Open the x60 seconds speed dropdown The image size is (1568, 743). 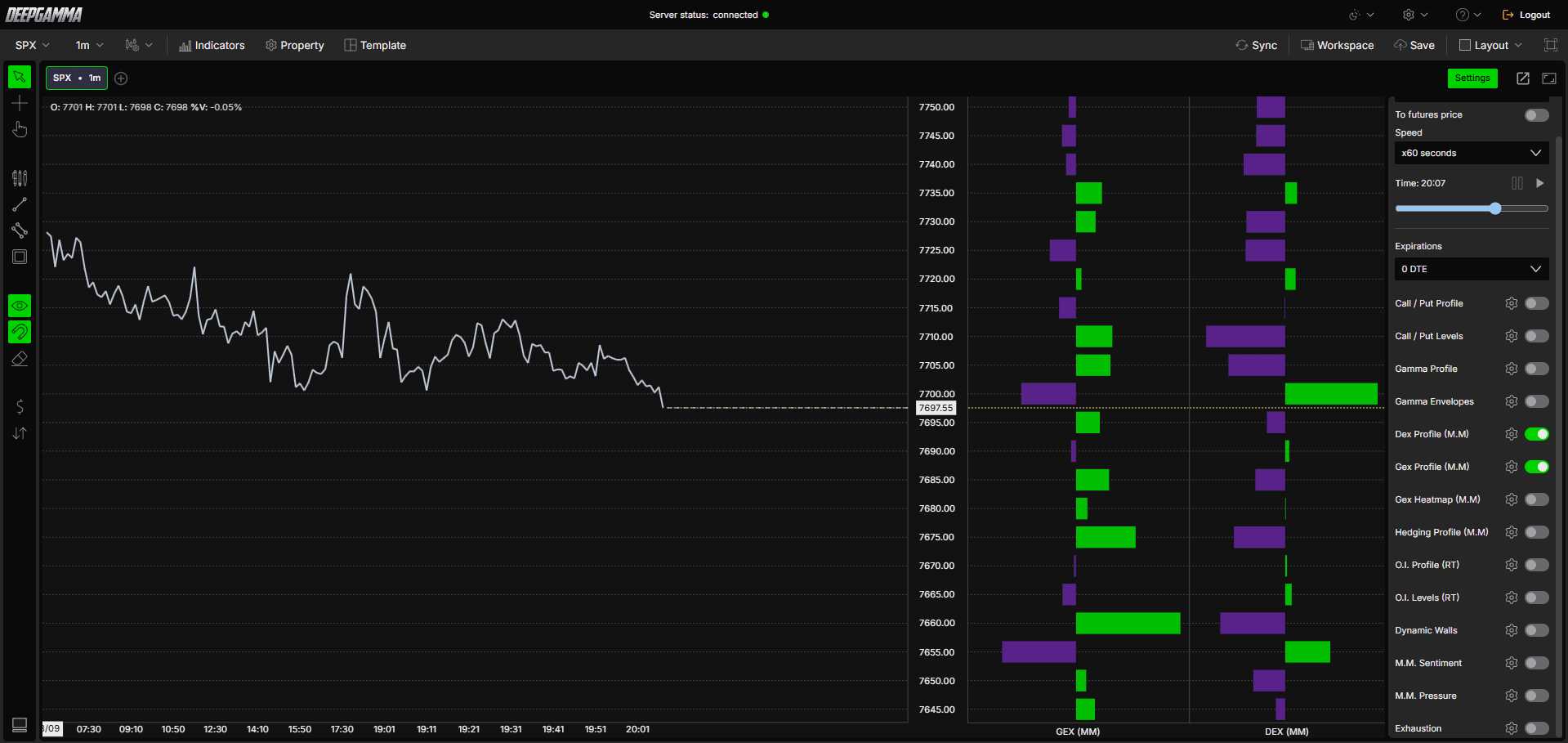pos(1472,153)
